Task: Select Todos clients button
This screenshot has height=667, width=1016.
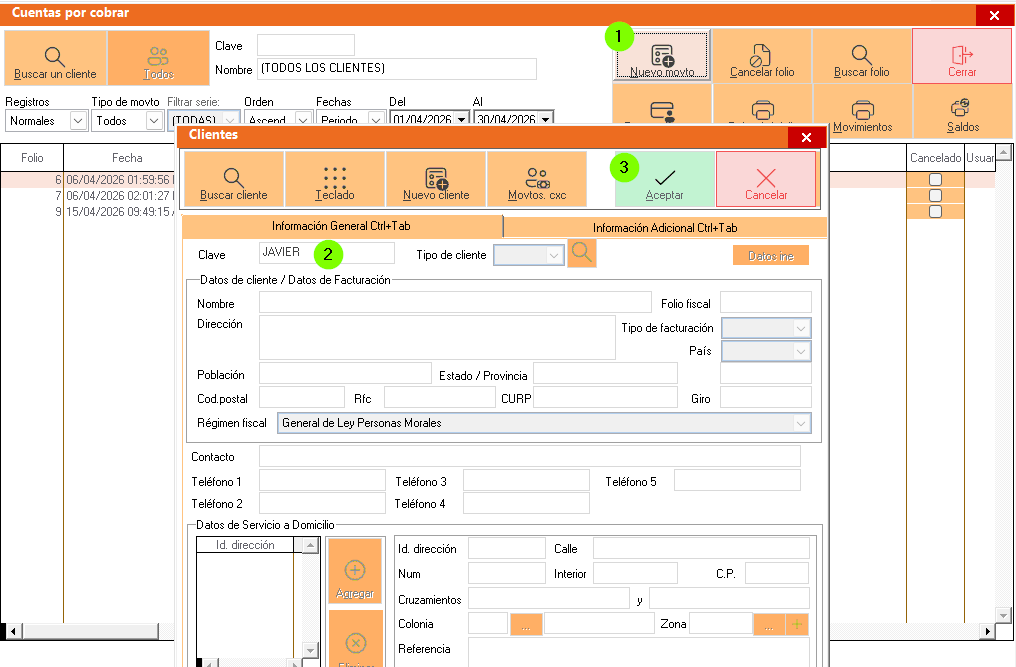Action: coord(159,58)
